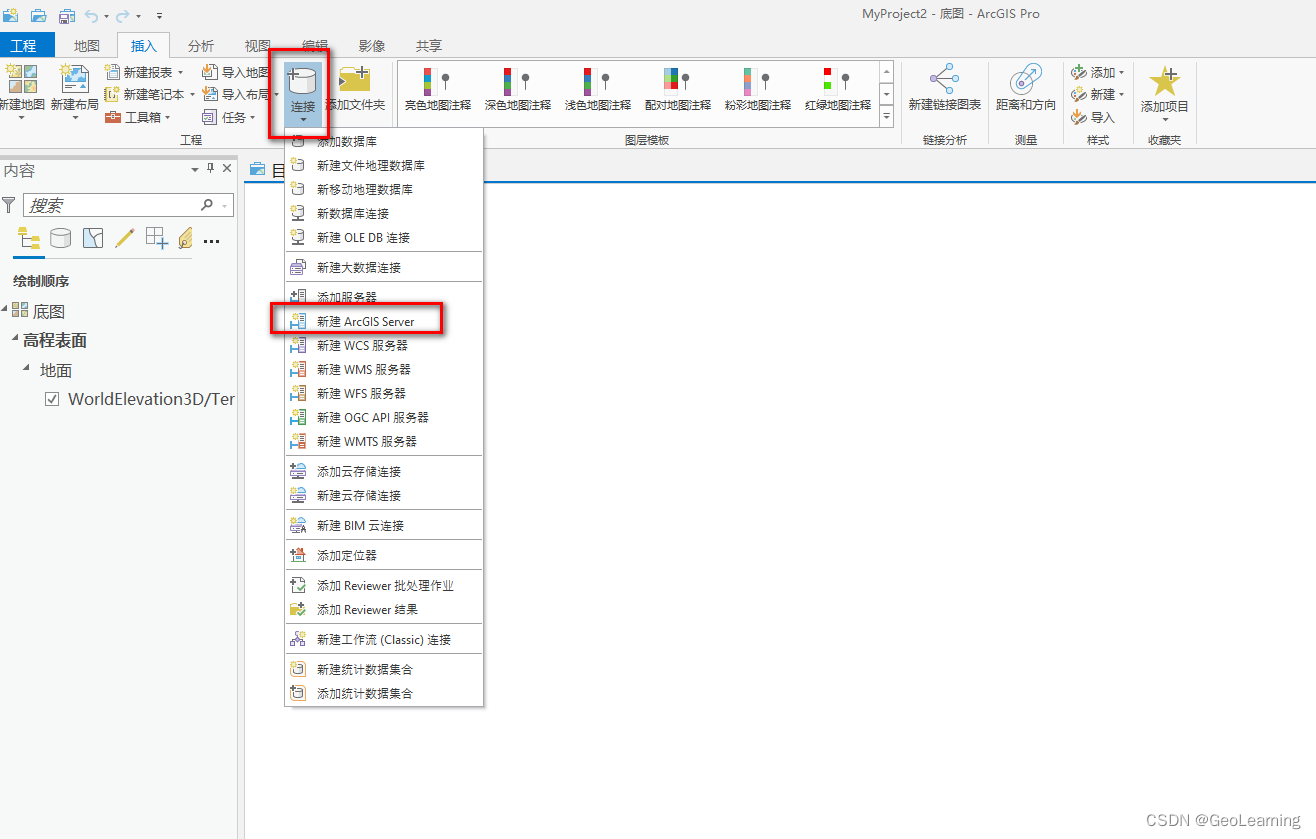Toggle the pin on the 内容 panel
The height and width of the screenshot is (839, 1316).
pyautogui.click(x=212, y=168)
